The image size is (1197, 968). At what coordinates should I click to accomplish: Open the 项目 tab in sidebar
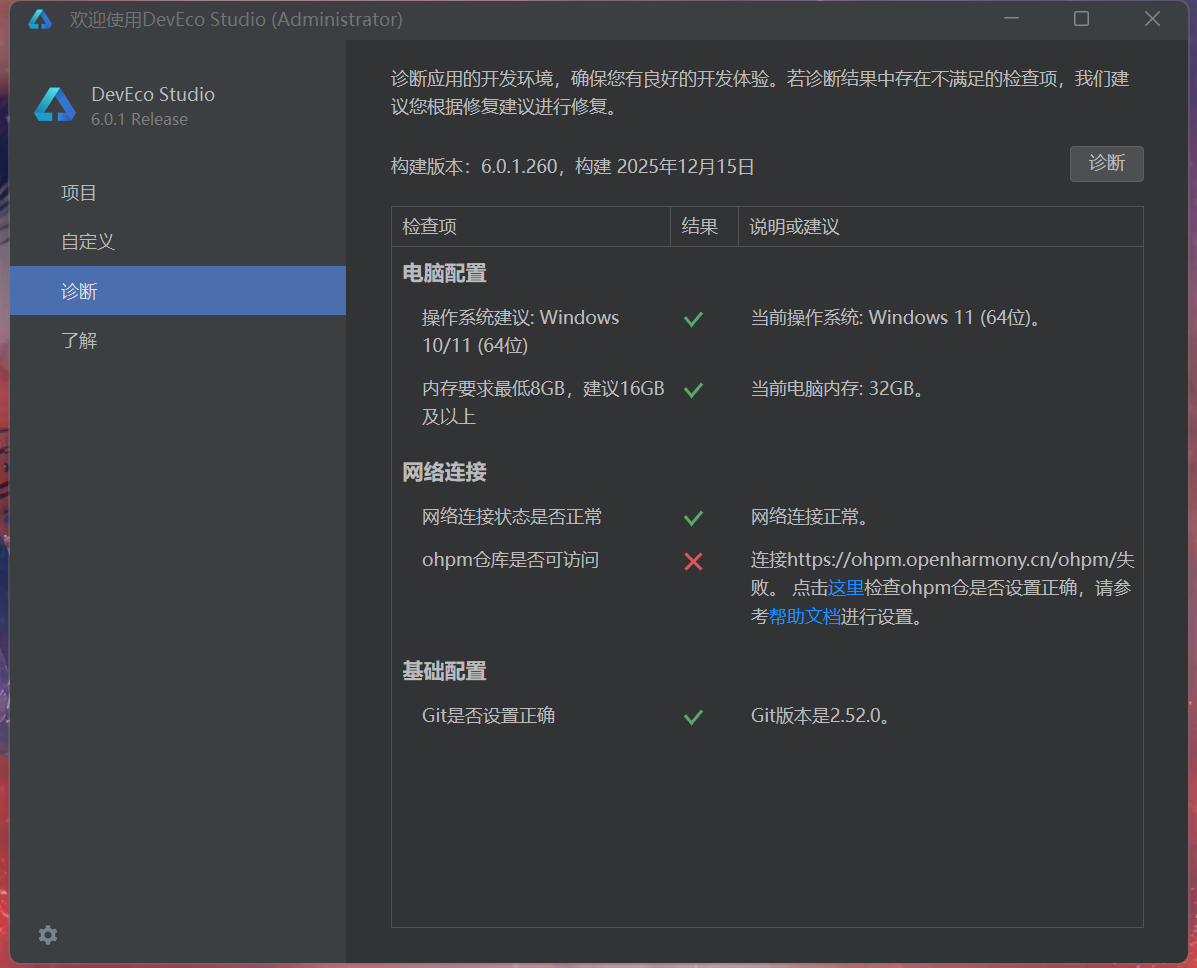click(178, 193)
